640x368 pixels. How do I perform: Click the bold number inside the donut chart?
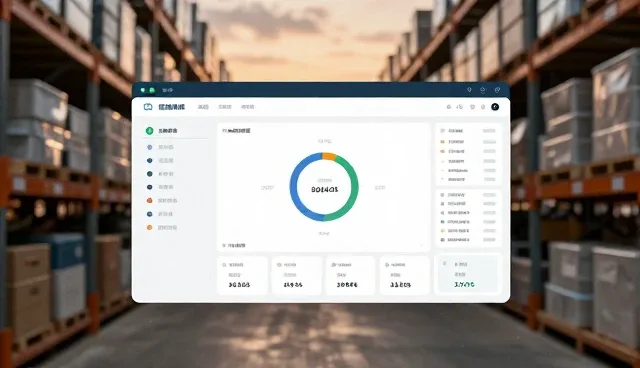324,190
